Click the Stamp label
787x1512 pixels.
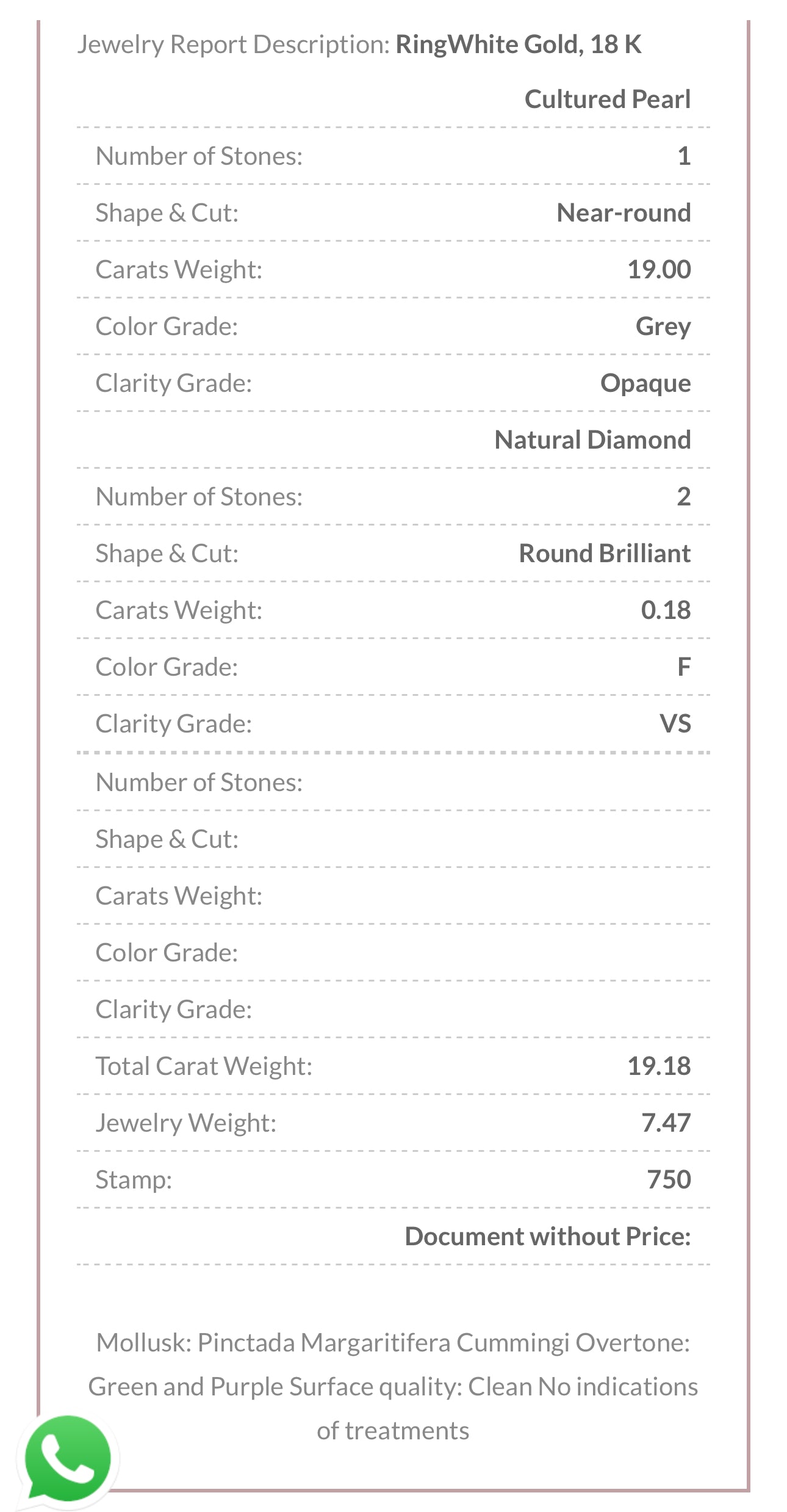134,1180
